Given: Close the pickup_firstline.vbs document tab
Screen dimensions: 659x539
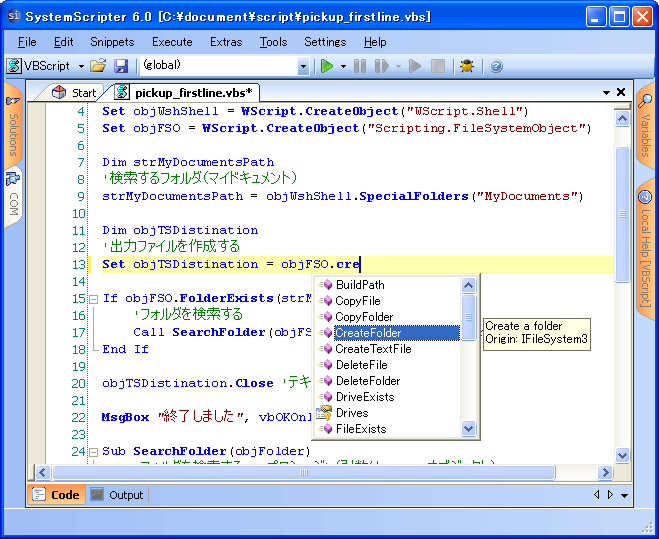Looking at the screenshot, I should (623, 92).
